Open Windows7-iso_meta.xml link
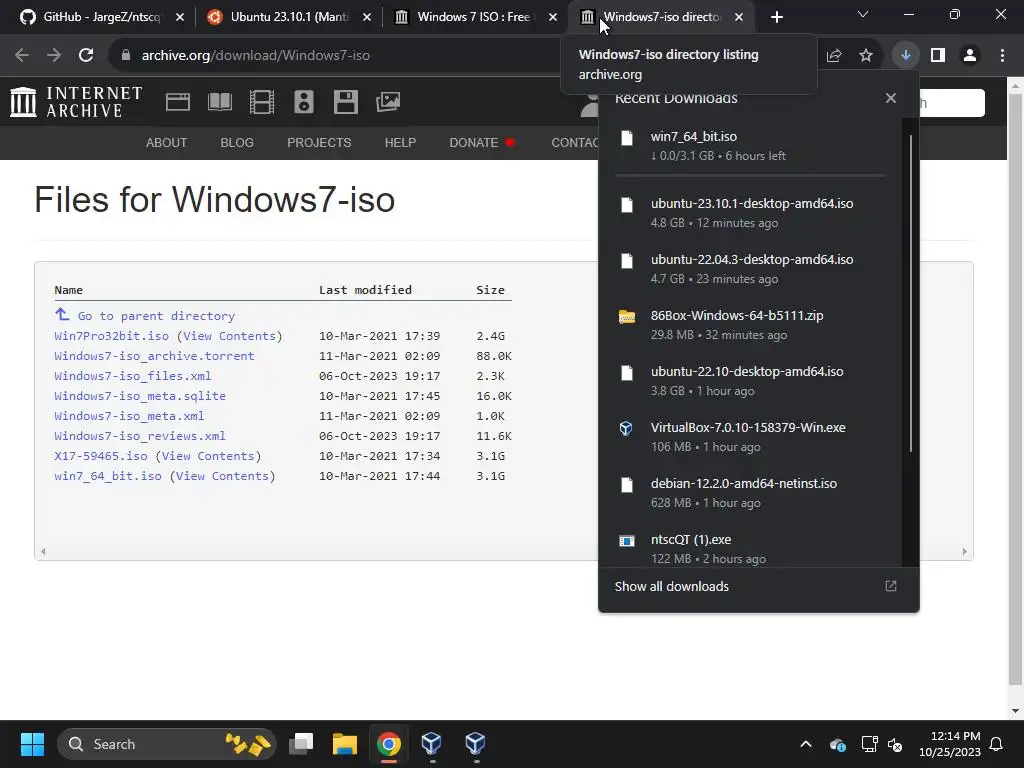This screenshot has width=1024, height=768. (129, 416)
